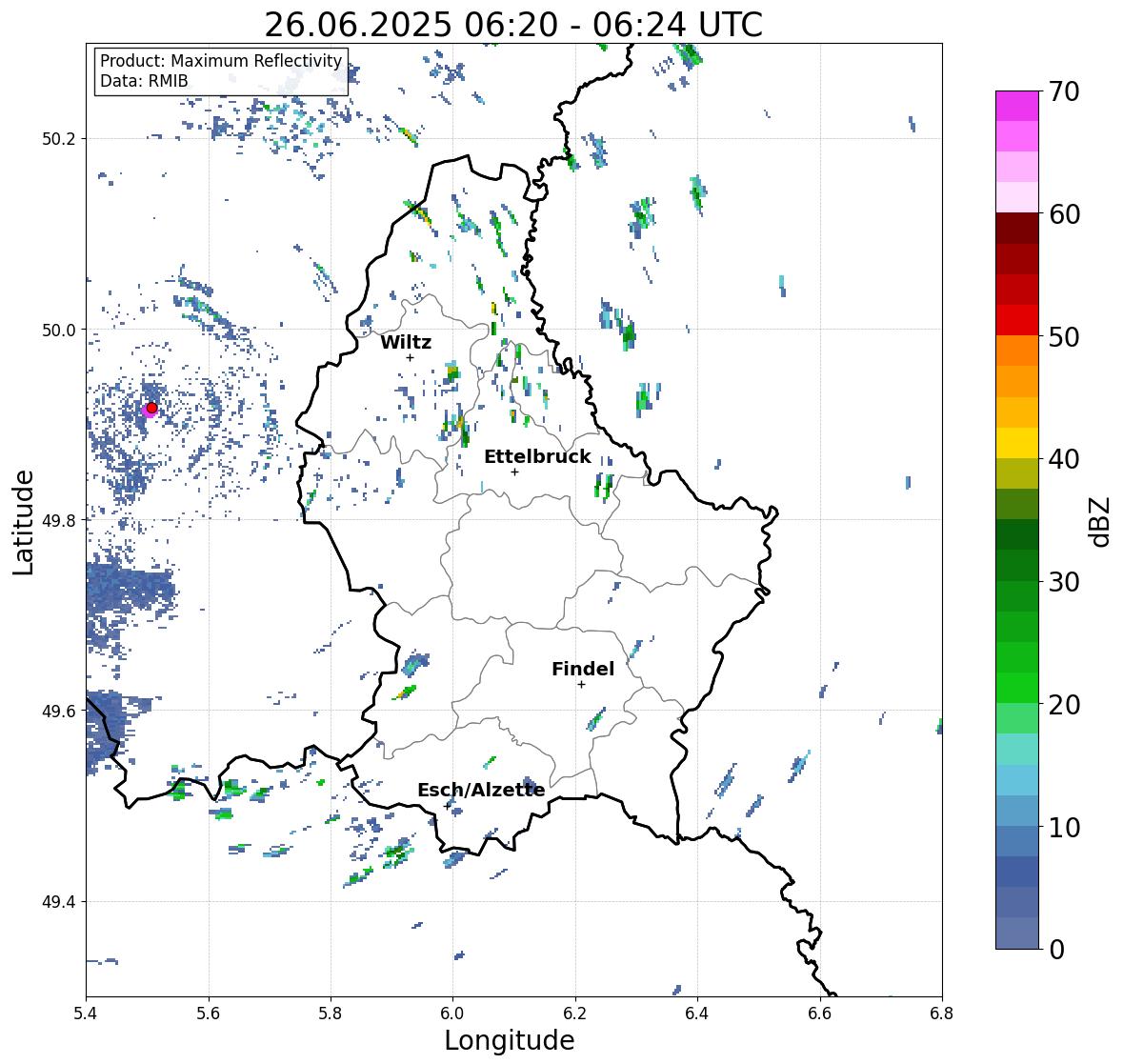
Task: Click the 'Product: Maximum Reflectivity' legend text
Action: 221,61
